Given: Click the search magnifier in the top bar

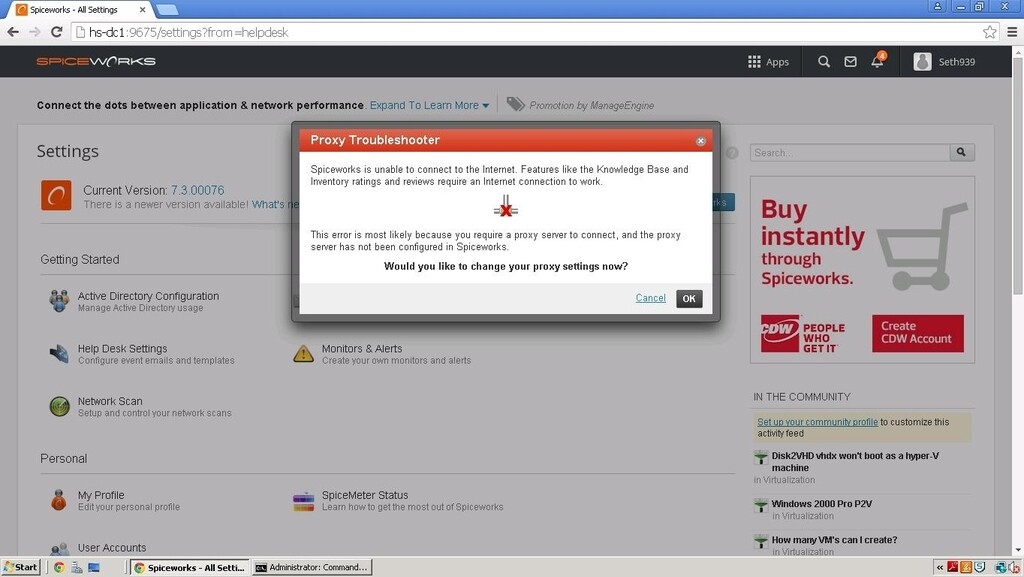Looking at the screenshot, I should (x=824, y=61).
